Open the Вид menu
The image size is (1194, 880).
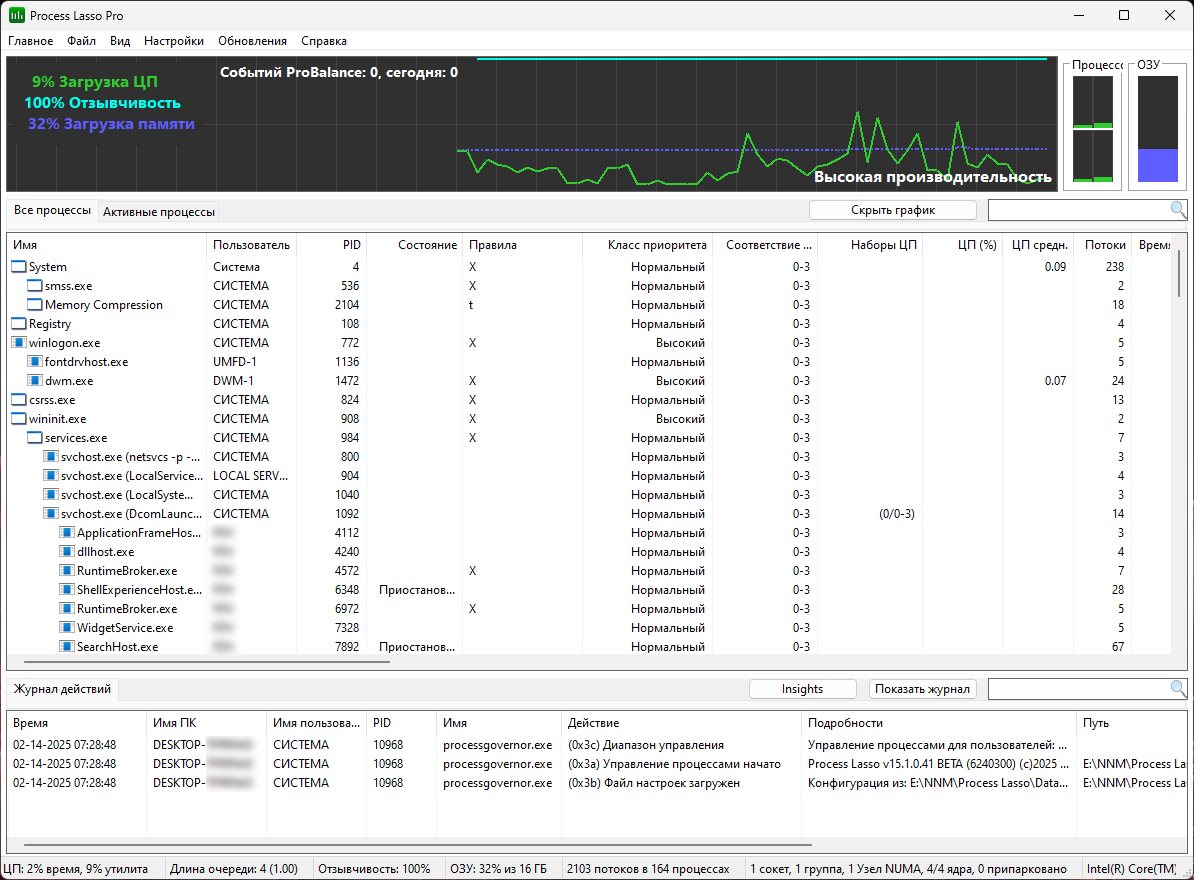[120, 41]
